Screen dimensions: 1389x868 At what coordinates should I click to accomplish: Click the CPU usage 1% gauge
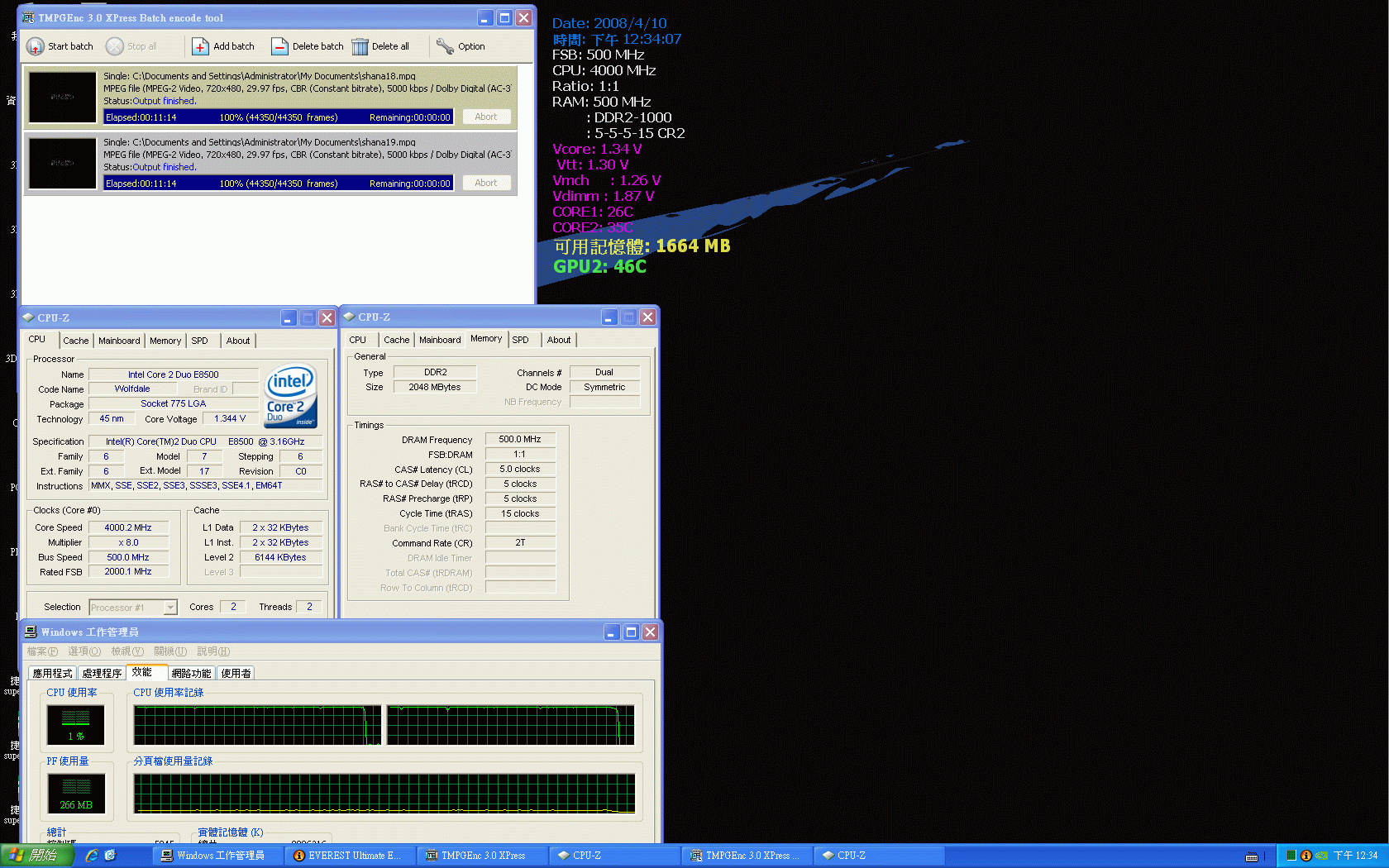click(76, 725)
